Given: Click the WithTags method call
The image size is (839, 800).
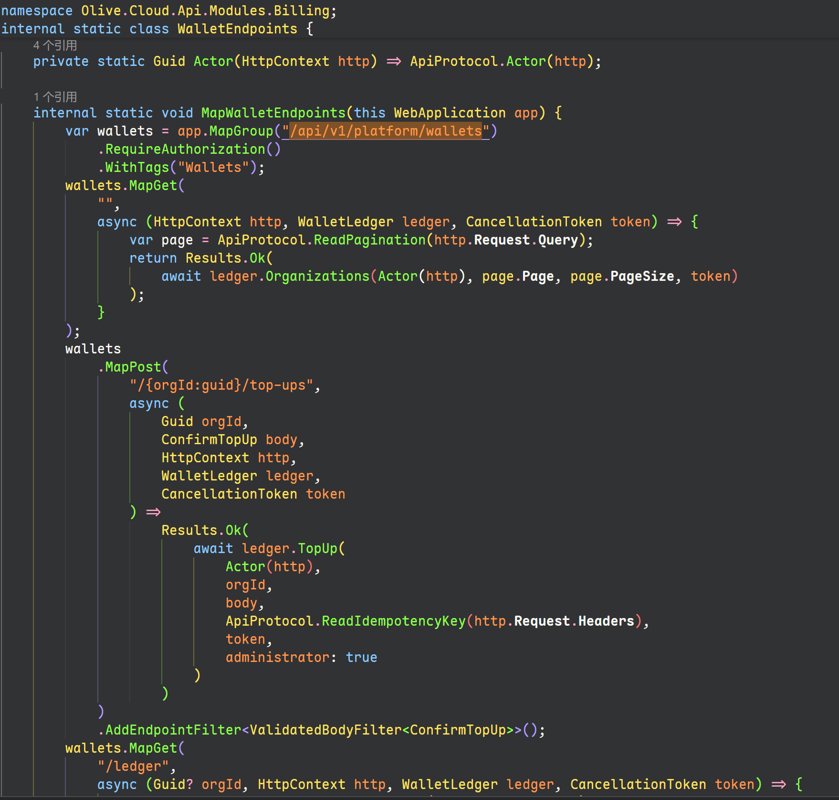Looking at the screenshot, I should 137,167.
